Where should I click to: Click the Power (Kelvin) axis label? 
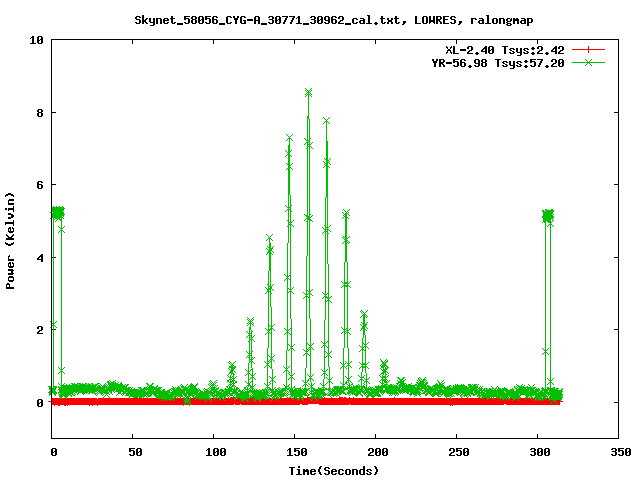click(x=10, y=241)
